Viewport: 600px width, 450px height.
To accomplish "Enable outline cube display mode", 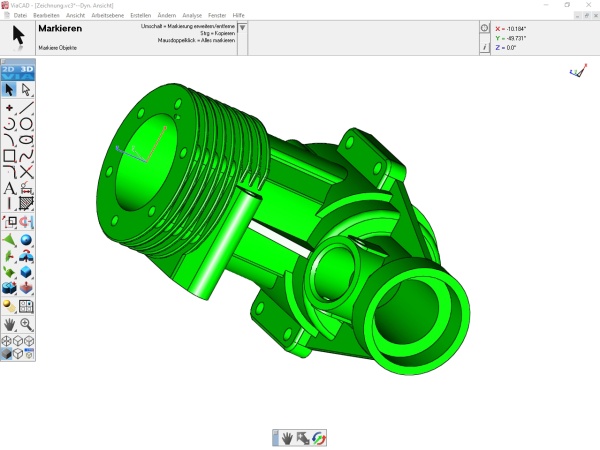I will [x=18, y=354].
